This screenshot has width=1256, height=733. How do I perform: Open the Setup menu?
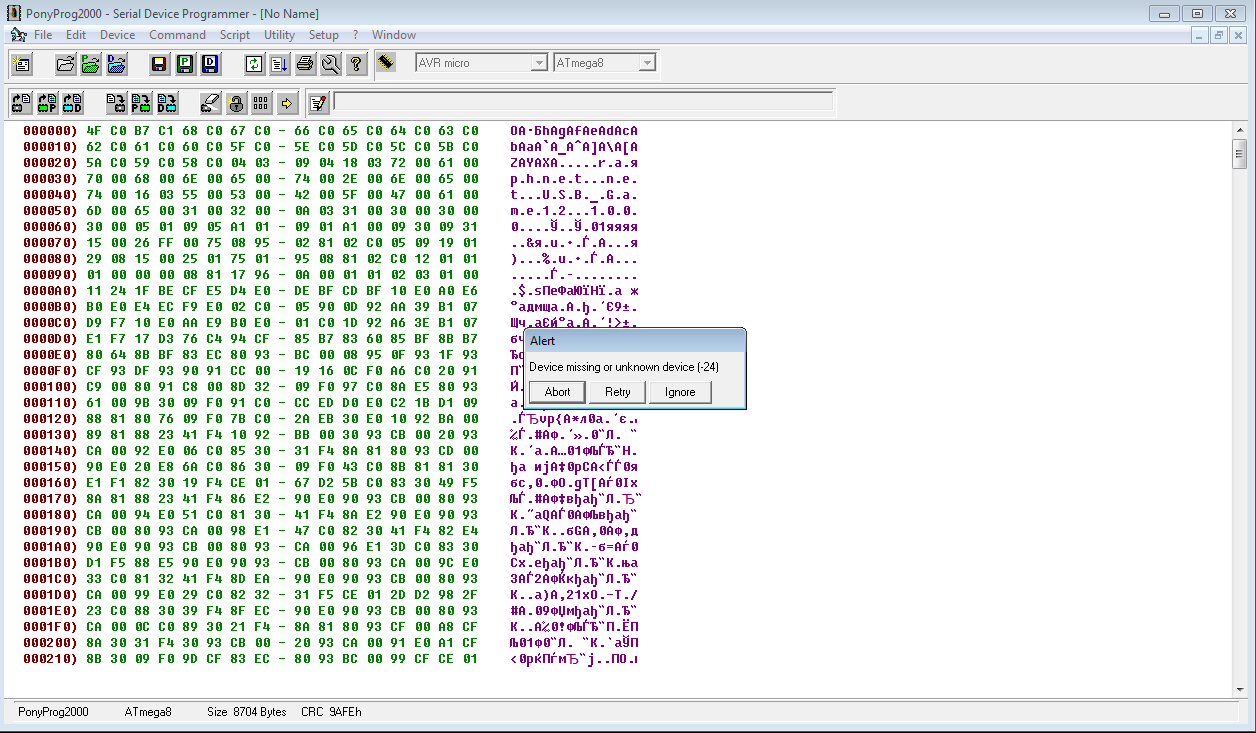click(324, 35)
